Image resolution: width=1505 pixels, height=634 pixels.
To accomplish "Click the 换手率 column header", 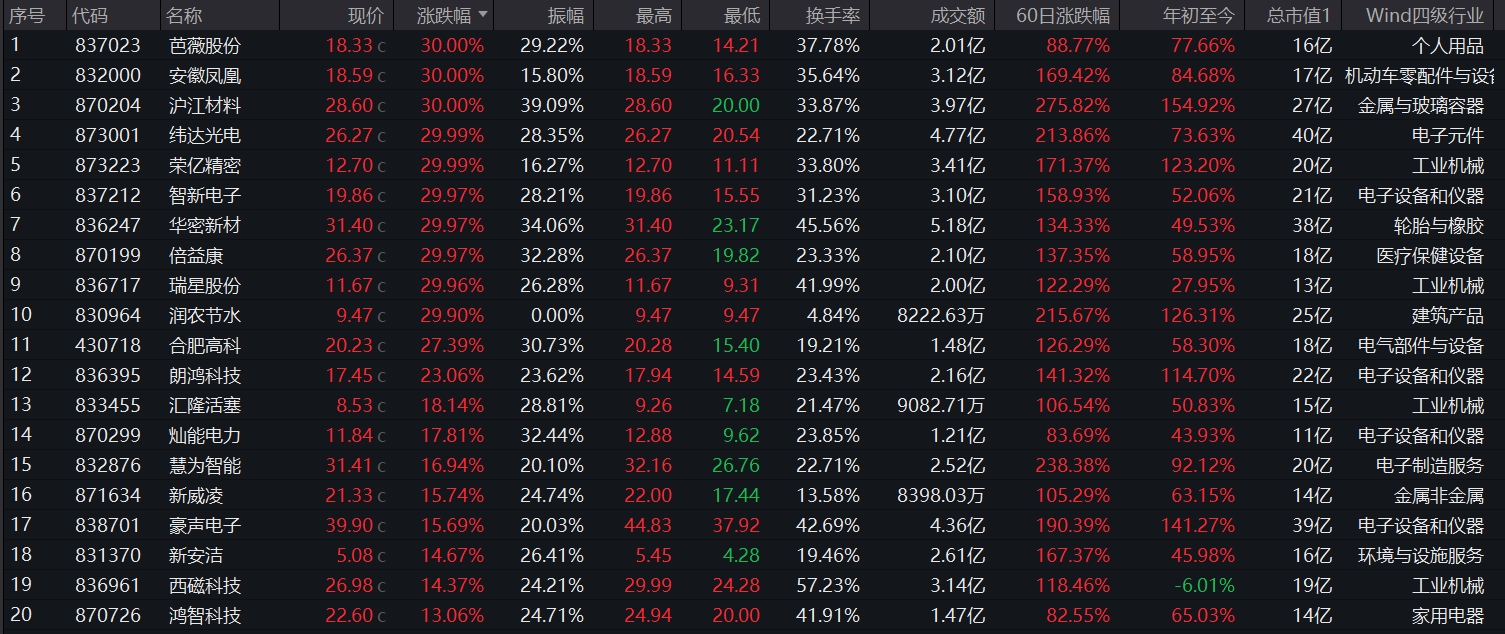I will [x=833, y=15].
